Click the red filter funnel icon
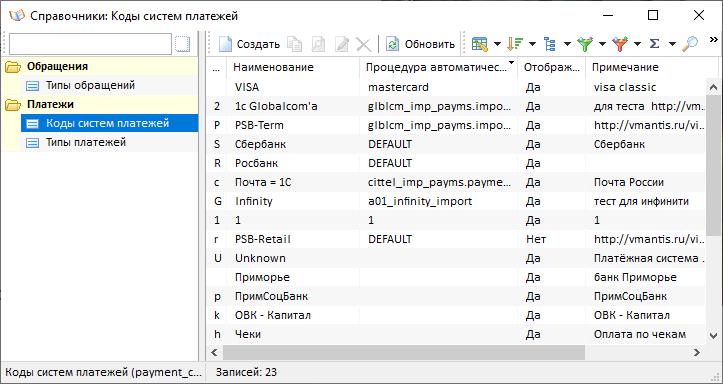The width and height of the screenshot is (723, 384). pos(620,44)
